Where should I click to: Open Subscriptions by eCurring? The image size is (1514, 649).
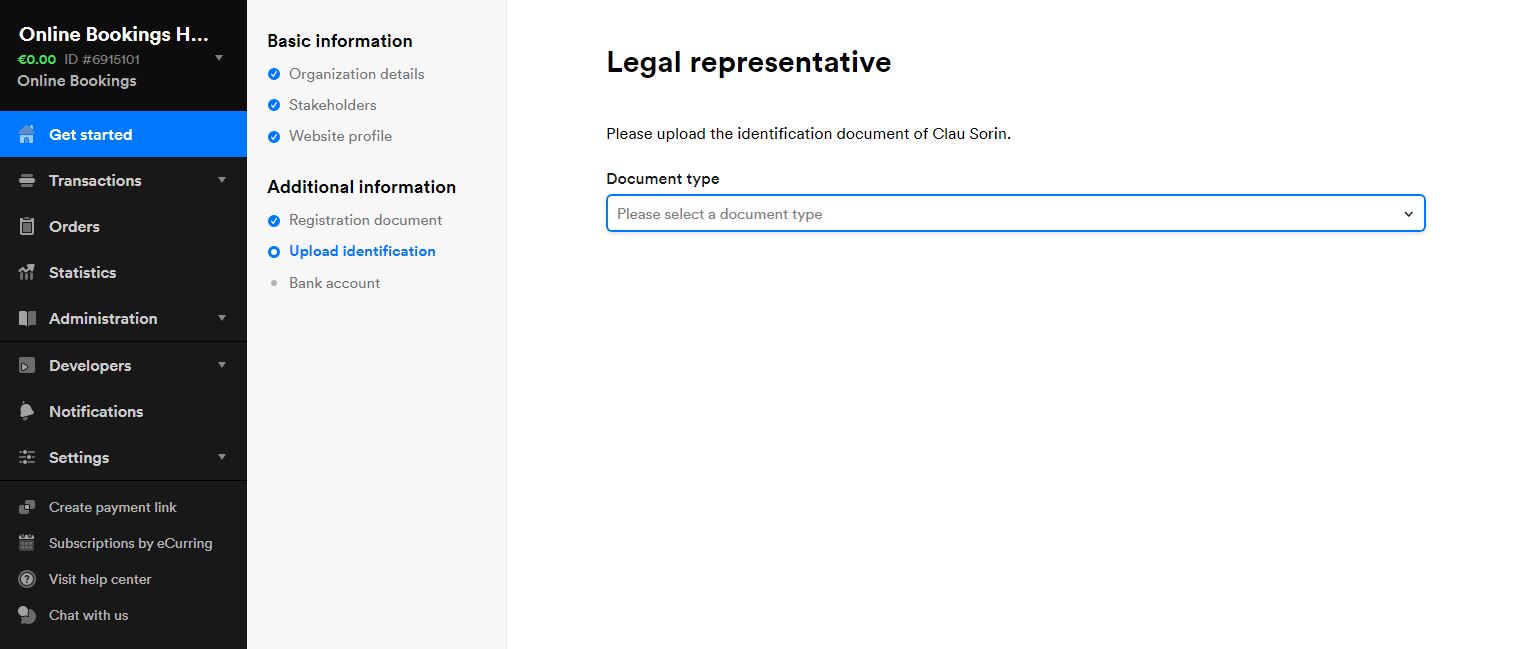pos(130,543)
